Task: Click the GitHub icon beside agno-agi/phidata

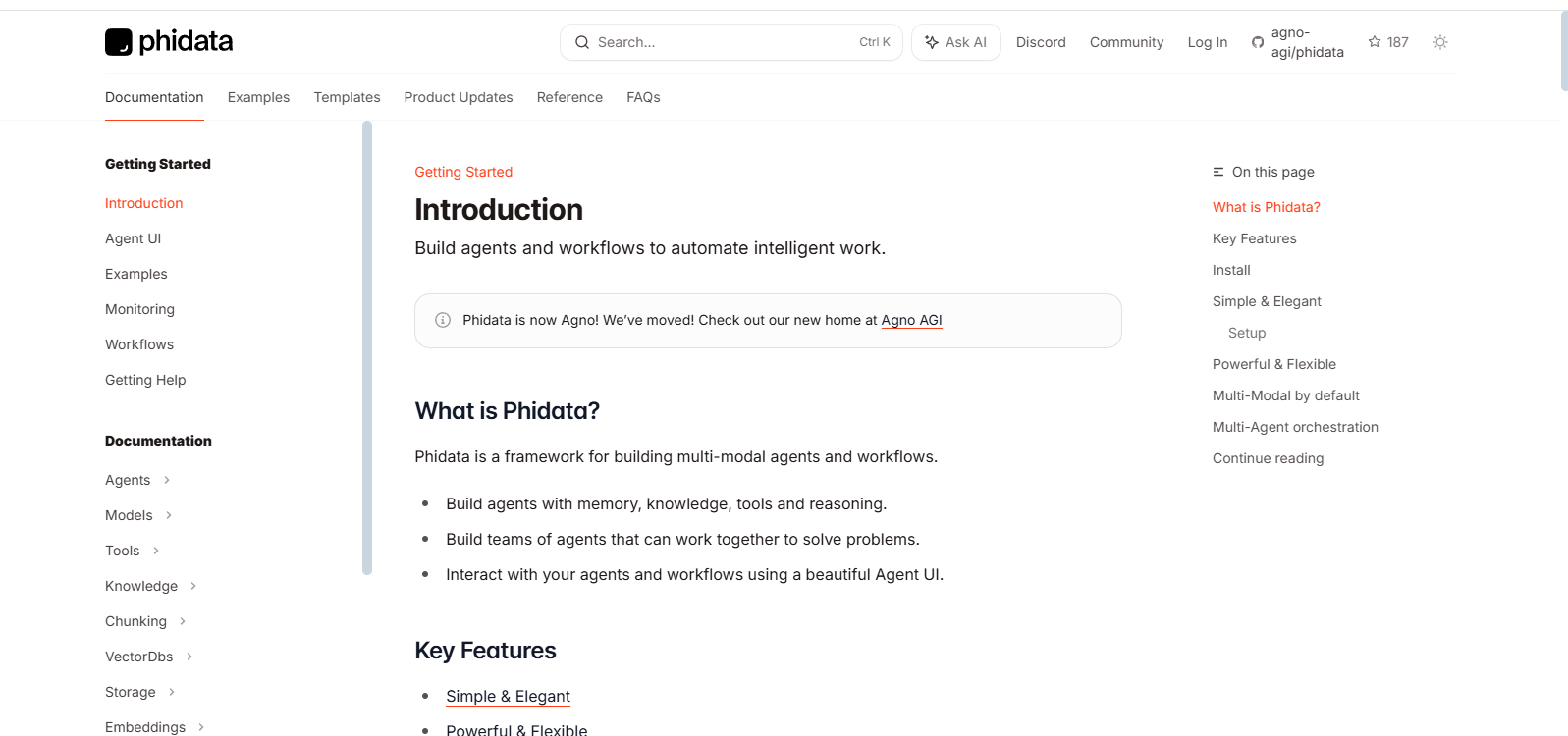Action: tap(1258, 42)
